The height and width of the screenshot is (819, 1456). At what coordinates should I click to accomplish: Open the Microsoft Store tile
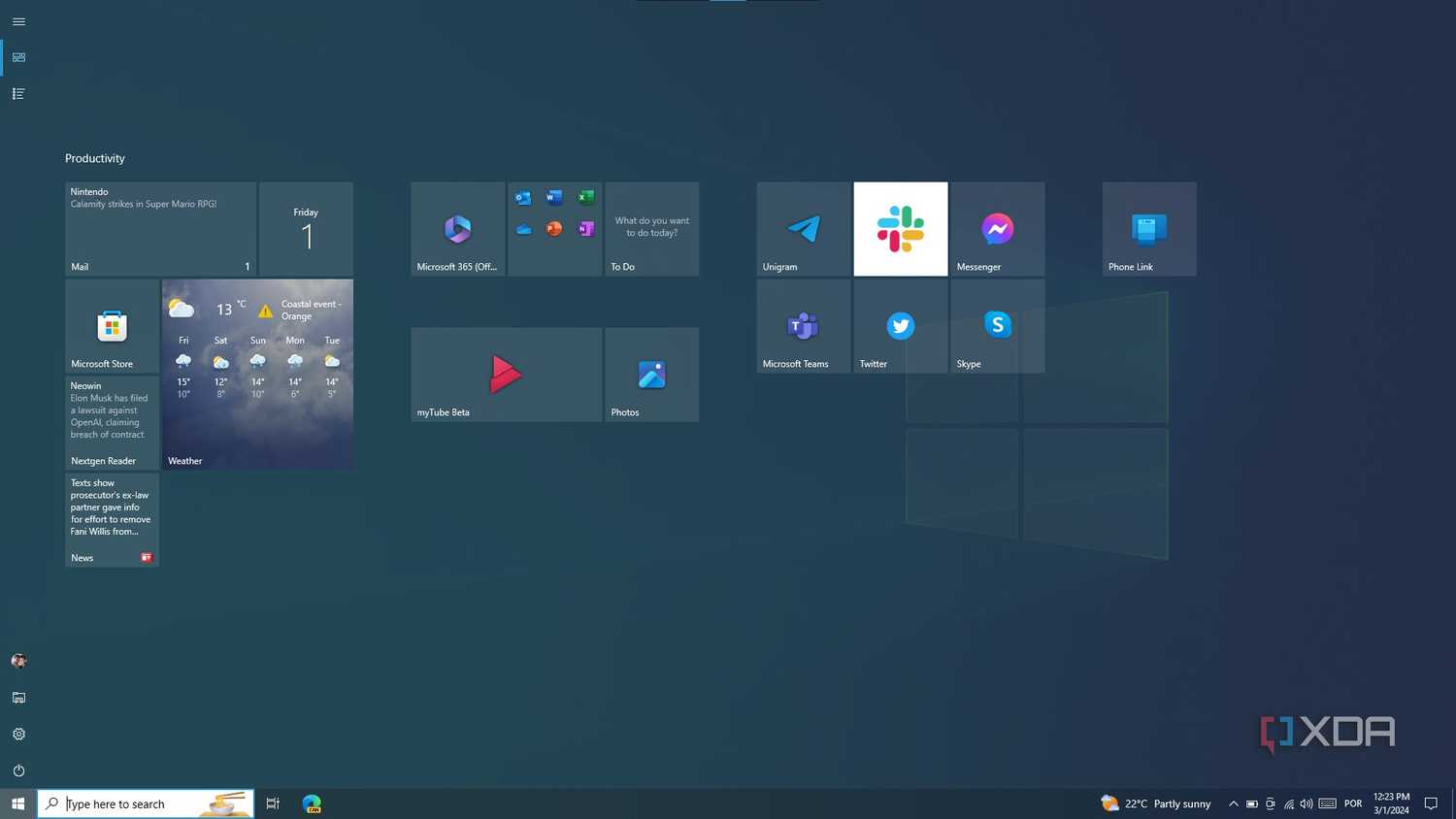click(113, 326)
